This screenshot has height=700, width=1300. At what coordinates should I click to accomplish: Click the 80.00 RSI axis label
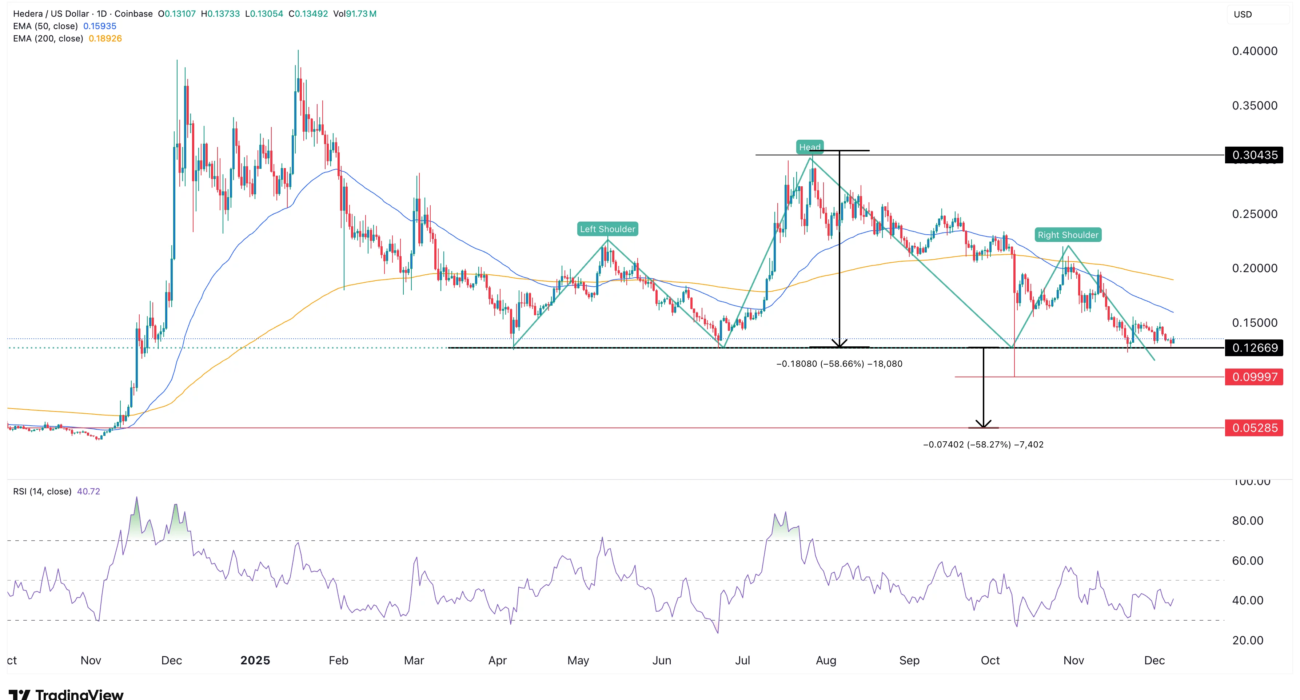coord(1250,521)
